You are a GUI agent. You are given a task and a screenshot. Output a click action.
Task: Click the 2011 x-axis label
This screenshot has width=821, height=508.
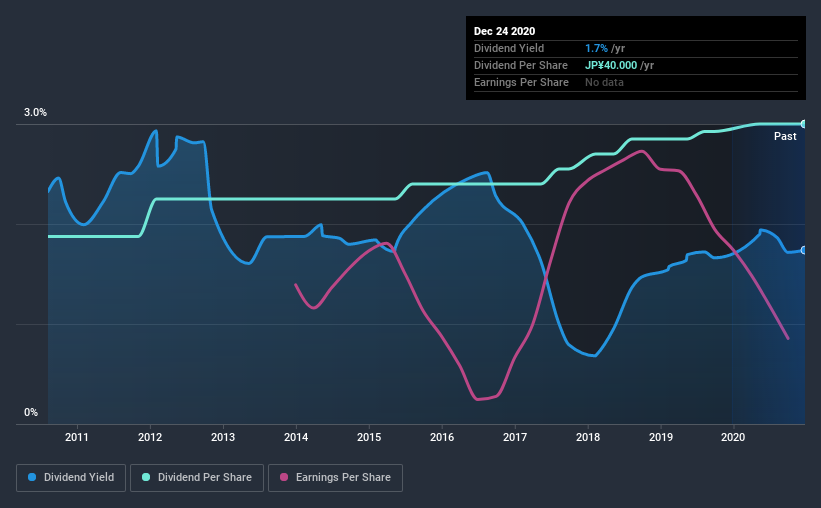pos(77,437)
